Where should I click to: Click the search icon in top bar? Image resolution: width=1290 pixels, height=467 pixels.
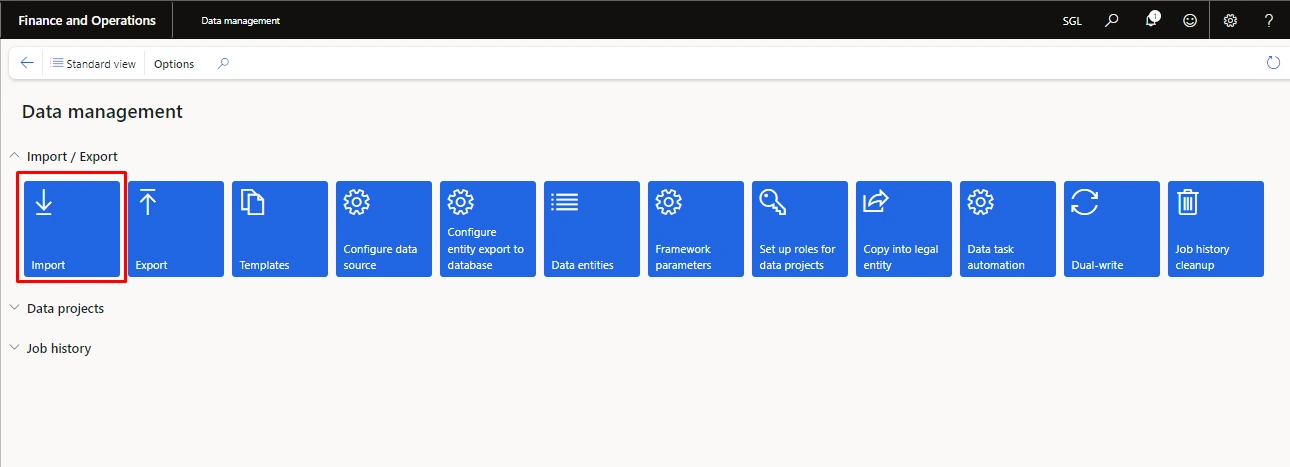coord(1111,20)
